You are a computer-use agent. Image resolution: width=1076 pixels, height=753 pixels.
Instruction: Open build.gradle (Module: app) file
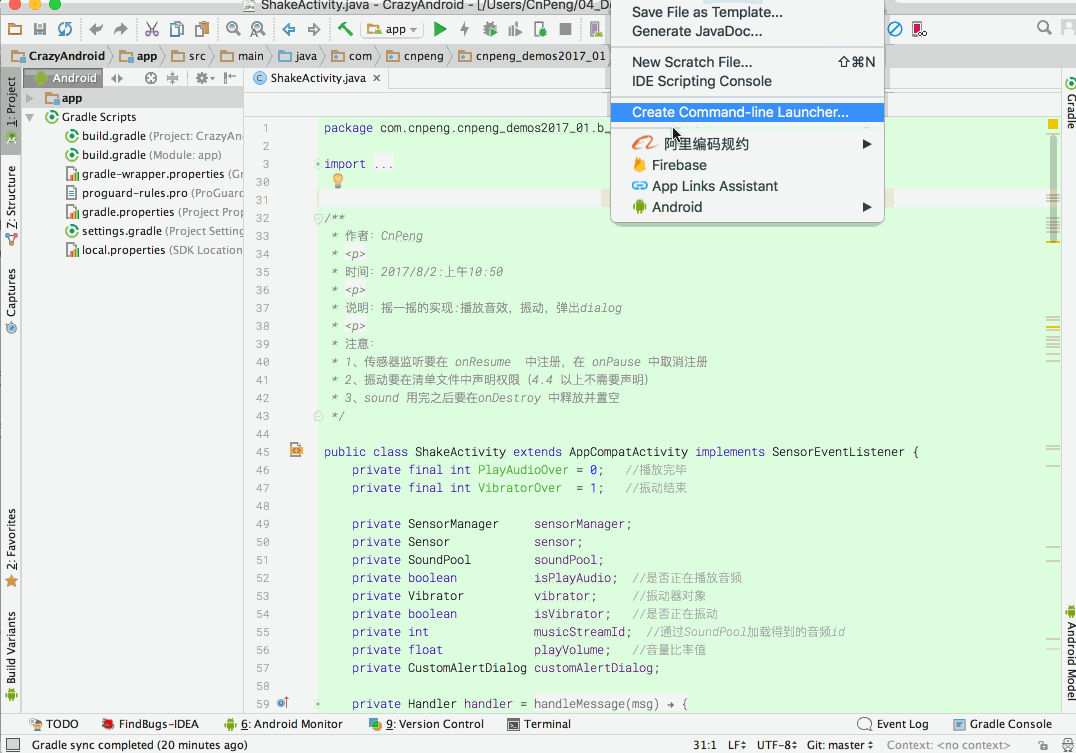152,155
